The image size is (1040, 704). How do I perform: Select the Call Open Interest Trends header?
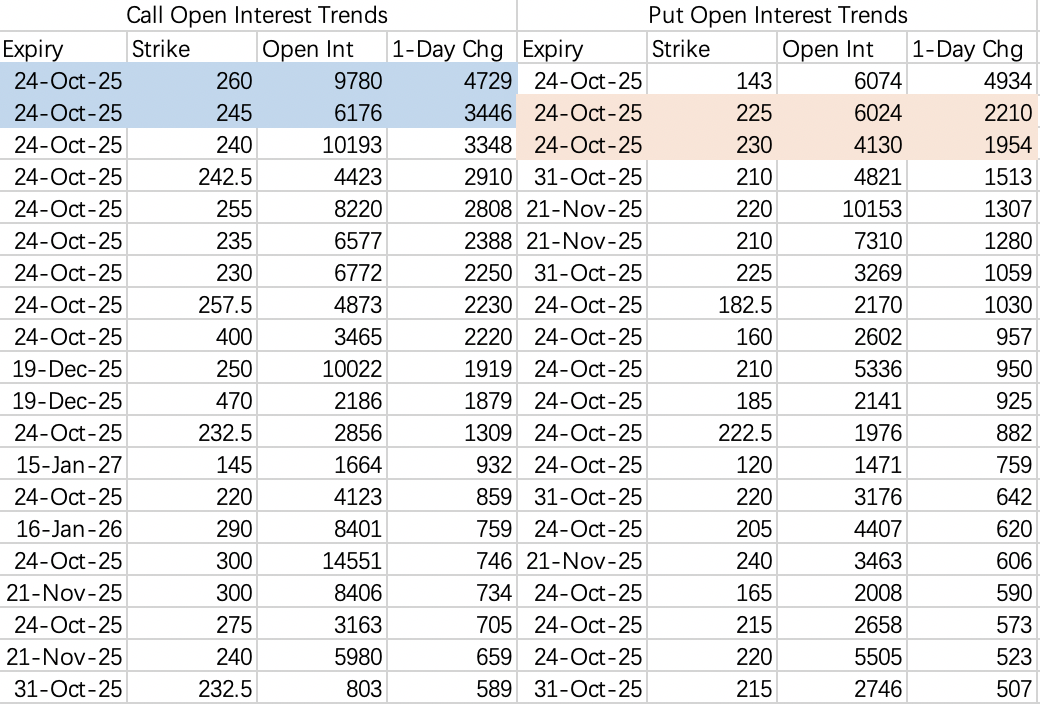[x=257, y=15]
